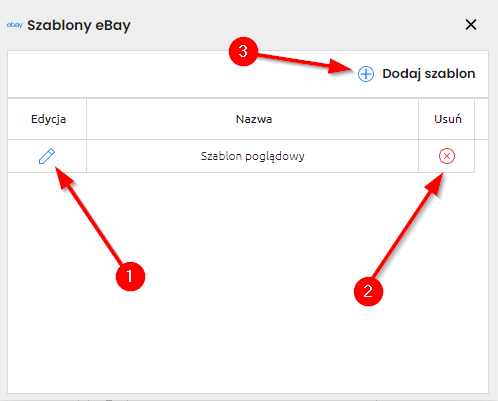Viewport: 498px width, 401px height.
Task: Click the red arrow pointing to Dodaj szablon
Action: [x=305, y=62]
